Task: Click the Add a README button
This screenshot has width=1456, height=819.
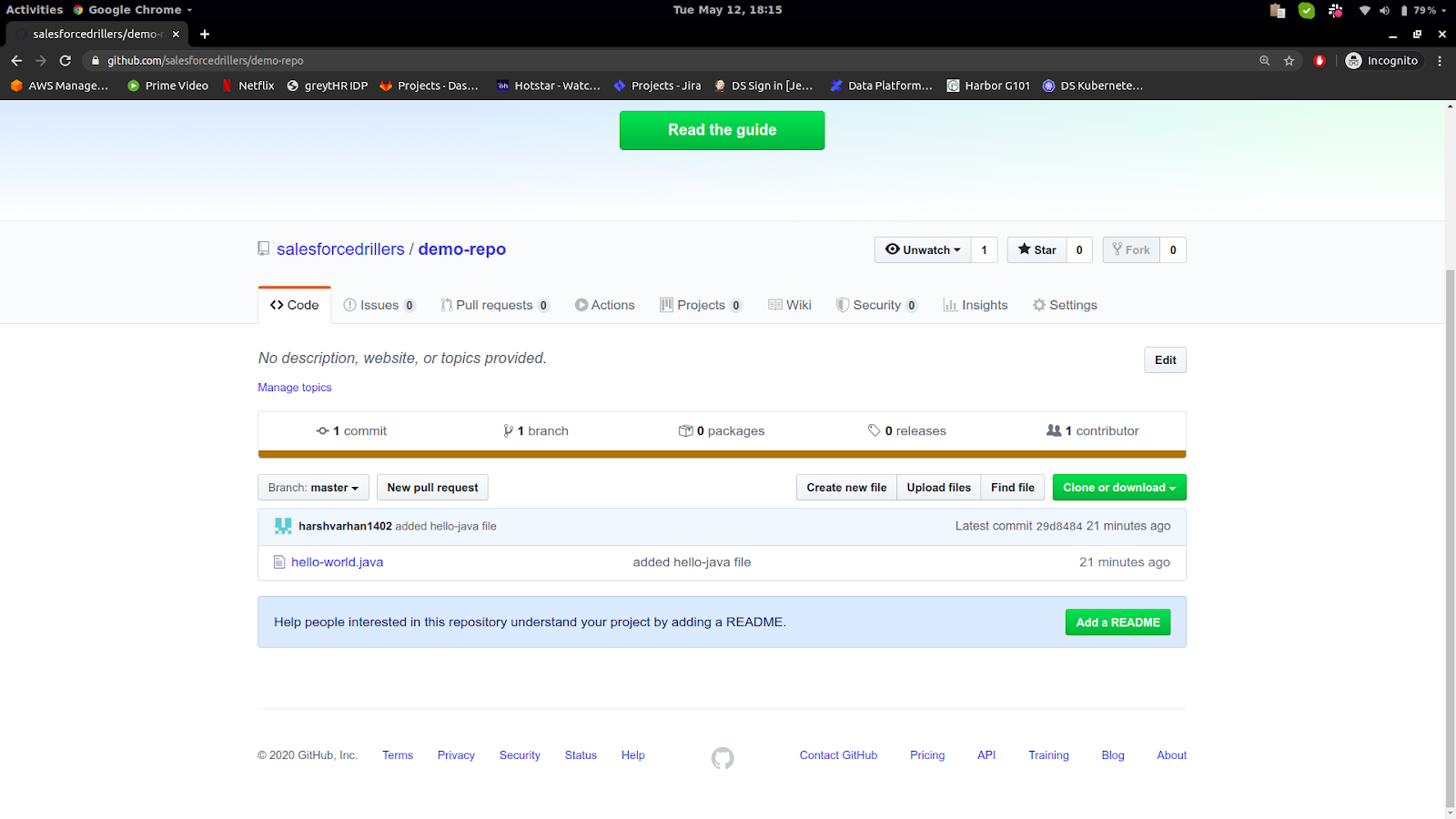Action: (x=1118, y=622)
